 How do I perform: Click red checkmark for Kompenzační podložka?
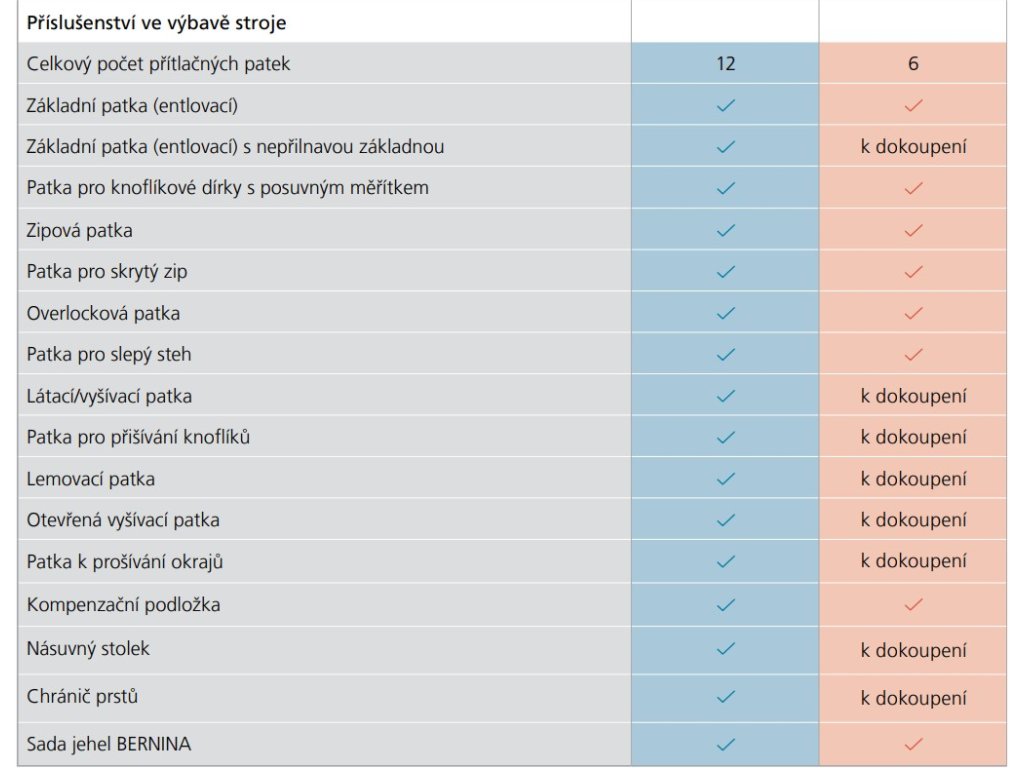[x=913, y=605]
